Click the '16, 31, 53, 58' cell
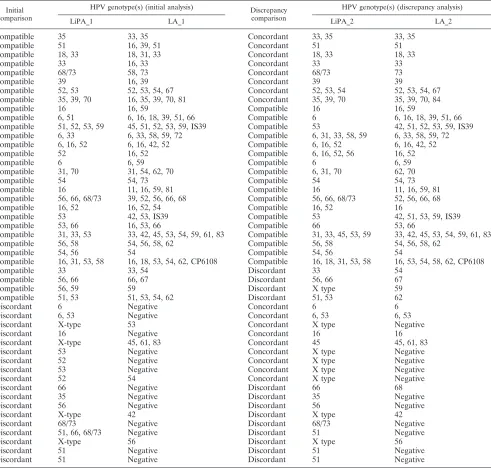Screen dimensions: 491x468 pyautogui.click(x=81, y=262)
